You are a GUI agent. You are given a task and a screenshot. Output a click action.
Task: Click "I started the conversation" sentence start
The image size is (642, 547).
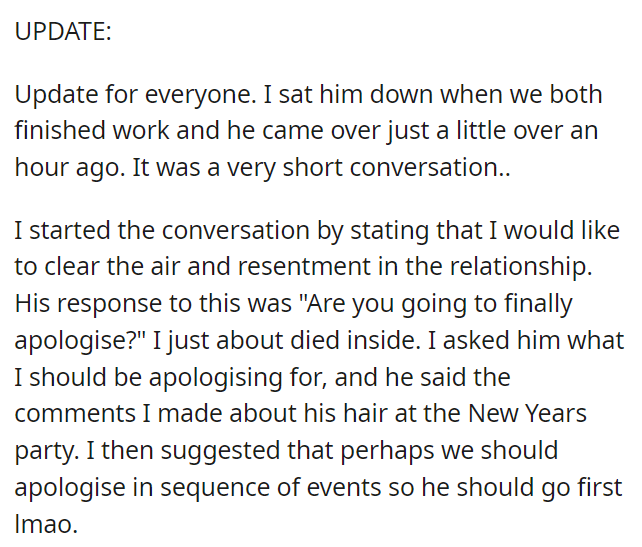pyautogui.click(x=162, y=231)
